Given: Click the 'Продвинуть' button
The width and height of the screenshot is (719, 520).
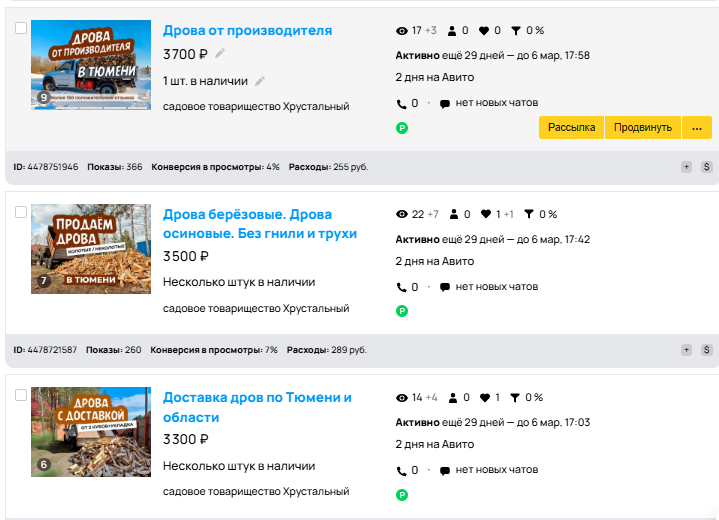Looking at the screenshot, I should (643, 127).
